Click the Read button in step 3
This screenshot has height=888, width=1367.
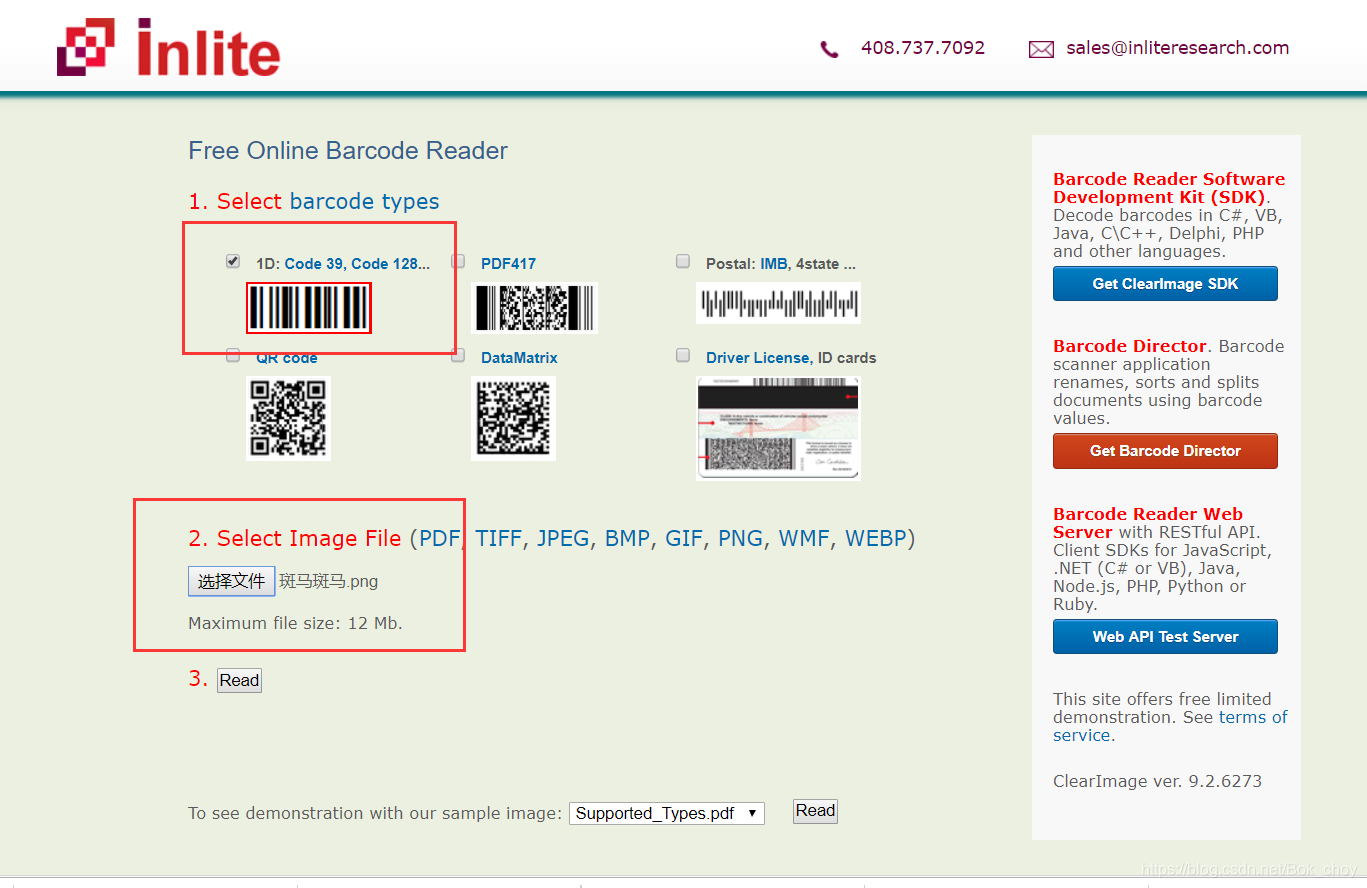point(240,680)
